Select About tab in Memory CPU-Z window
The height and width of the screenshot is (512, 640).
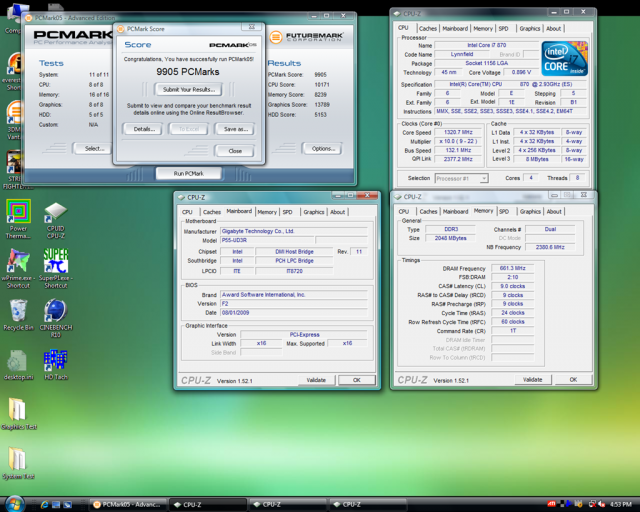(554, 211)
